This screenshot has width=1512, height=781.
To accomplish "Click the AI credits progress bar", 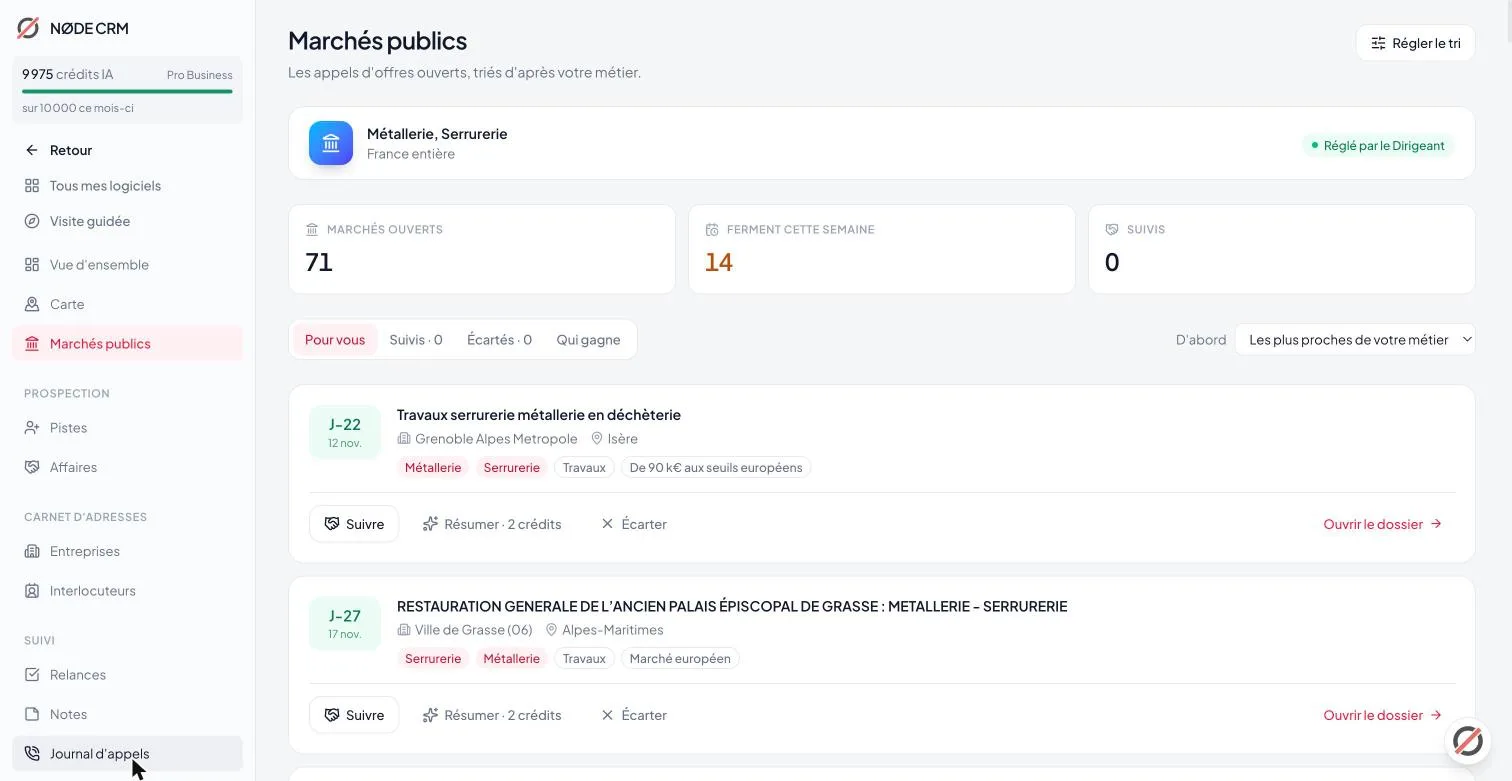I will pos(127,92).
